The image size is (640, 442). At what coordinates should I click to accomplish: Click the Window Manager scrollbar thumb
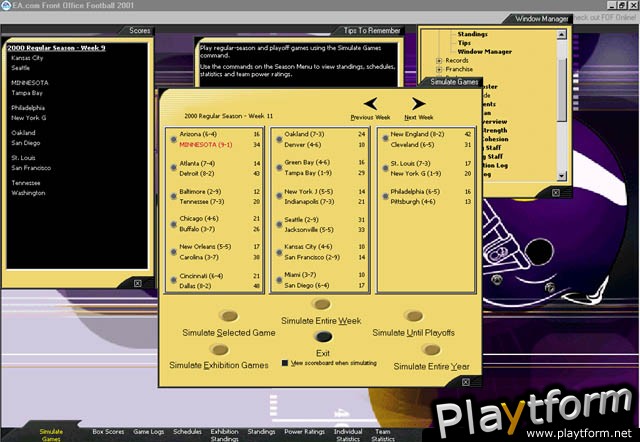tap(562, 90)
